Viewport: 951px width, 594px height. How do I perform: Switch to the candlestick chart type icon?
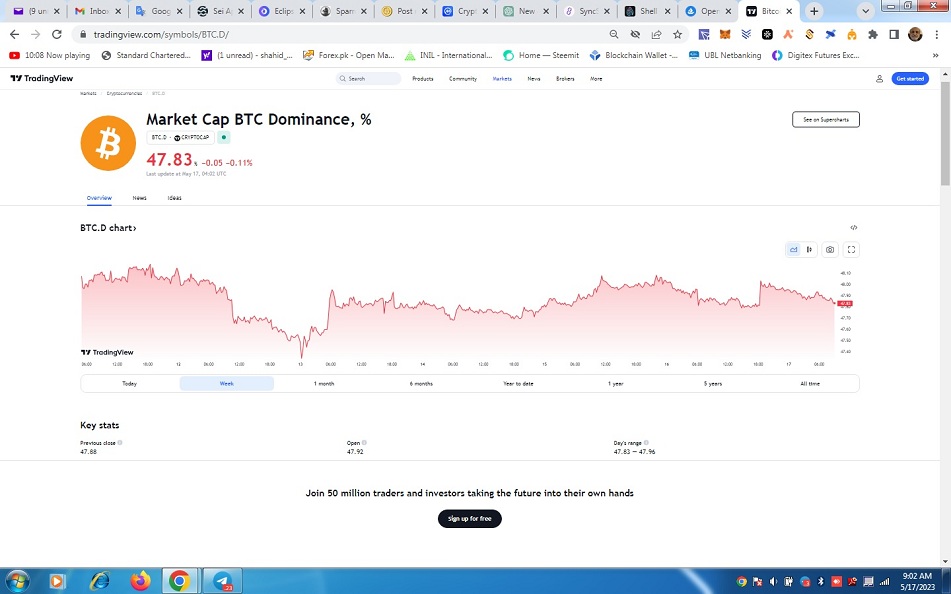click(x=809, y=249)
